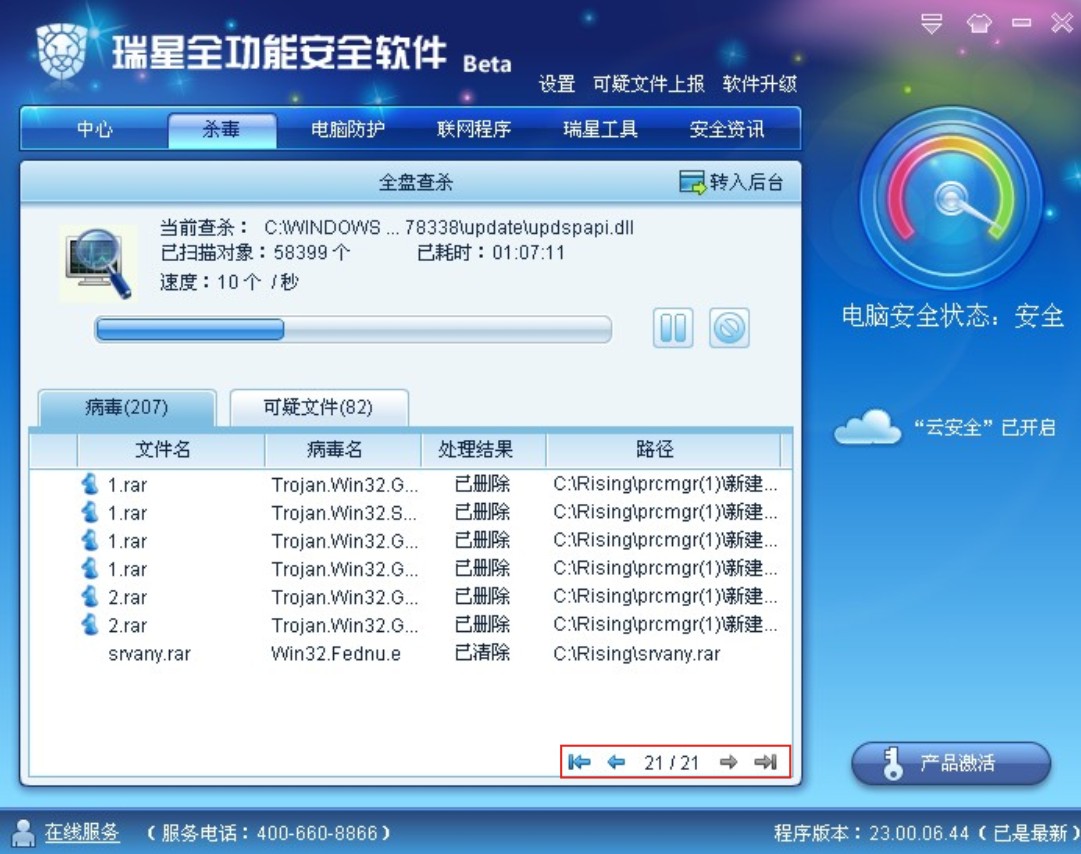Click the 21 / 21 page indicator

671,762
